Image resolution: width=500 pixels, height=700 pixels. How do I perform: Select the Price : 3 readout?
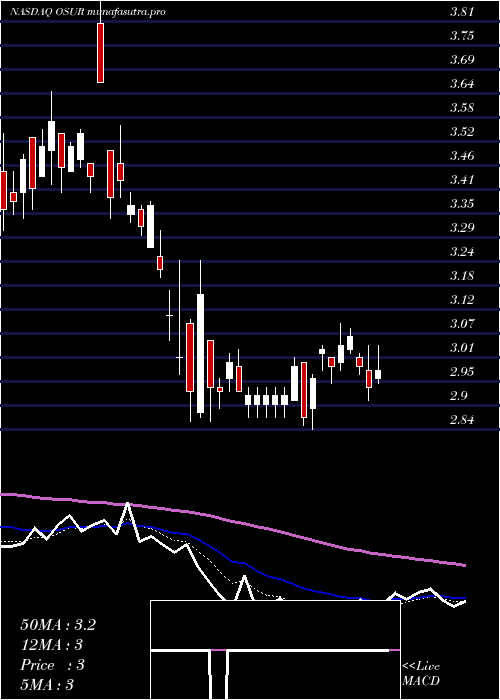[52, 665]
